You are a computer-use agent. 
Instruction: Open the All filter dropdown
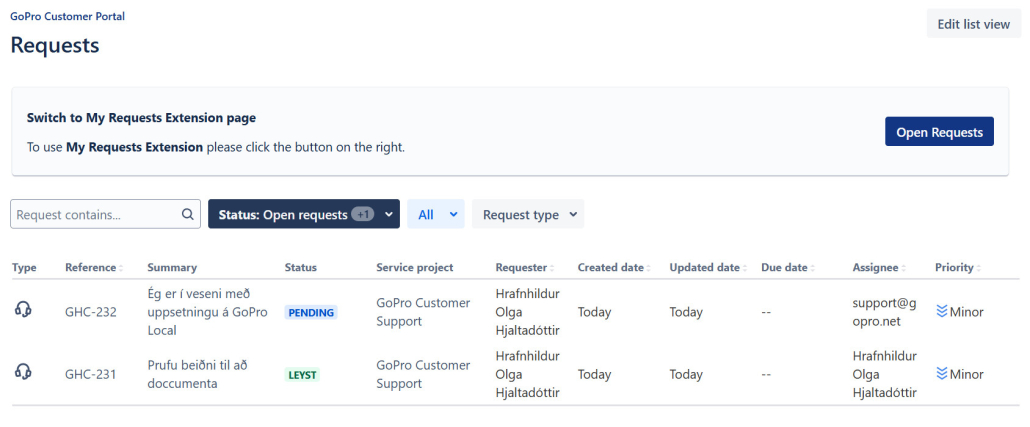point(435,214)
